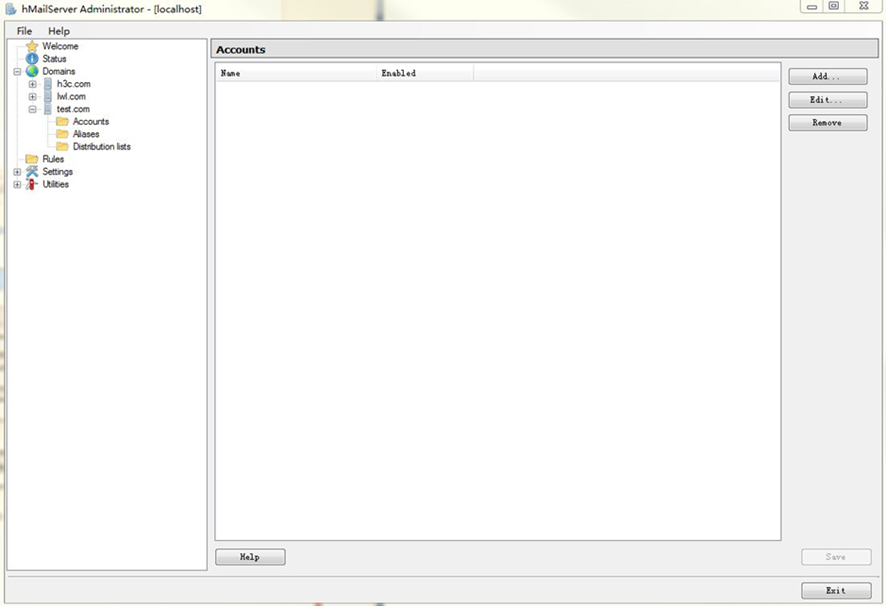Open the Help menu
The width and height of the screenshot is (886, 606).
click(59, 31)
